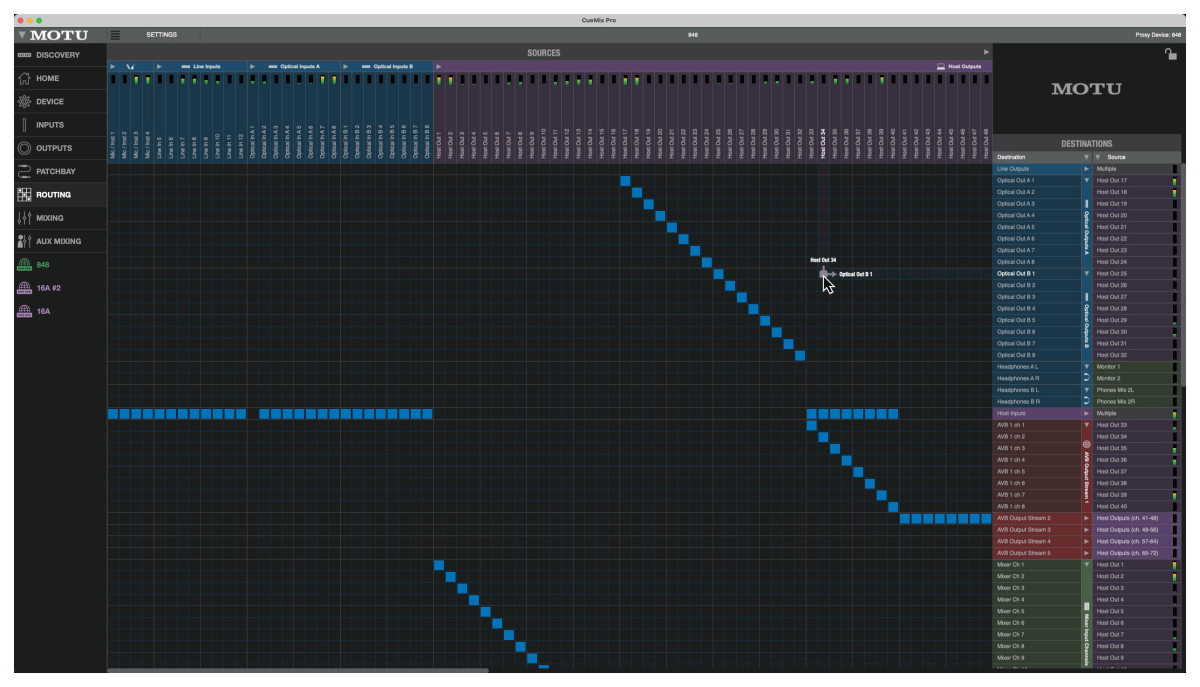Click the Settings button in the top bar
This screenshot has width=1200, height=687.
point(161,35)
